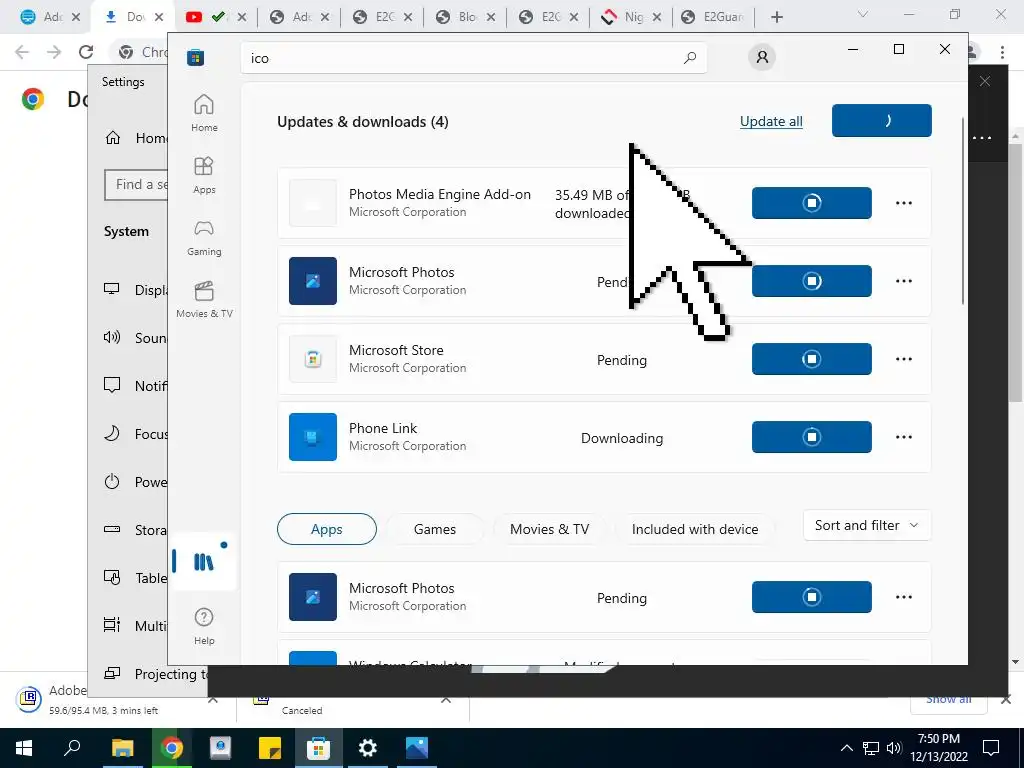The width and height of the screenshot is (1024, 768).
Task: Click the Store search field containing ico
Action: pyautogui.click(x=473, y=58)
